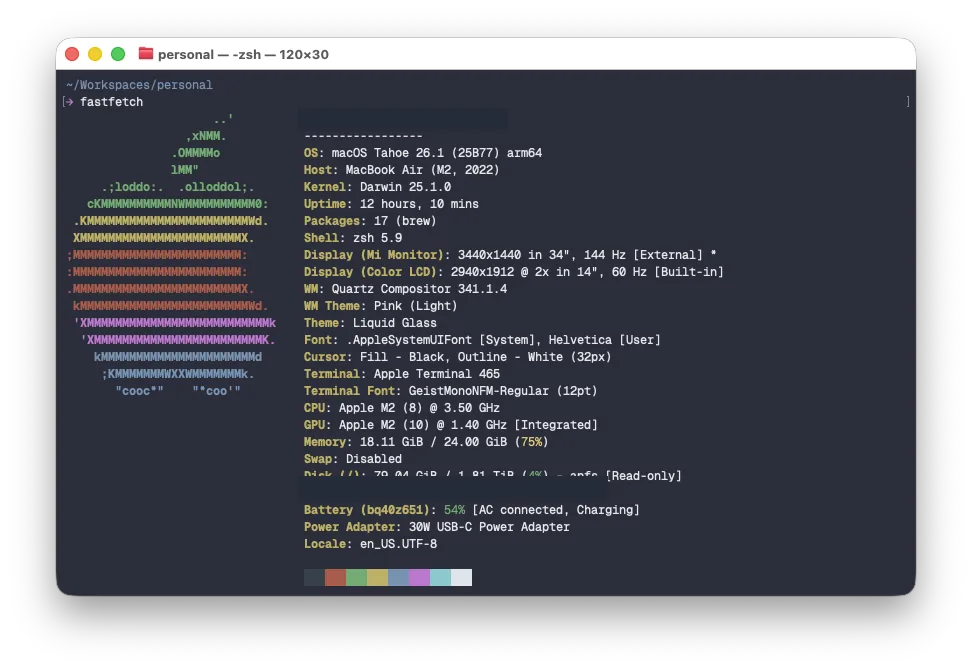Image resolution: width=972 pixels, height=670 pixels.
Task: Click the 'Shell: zsh 5.9' line
Action: [353, 238]
